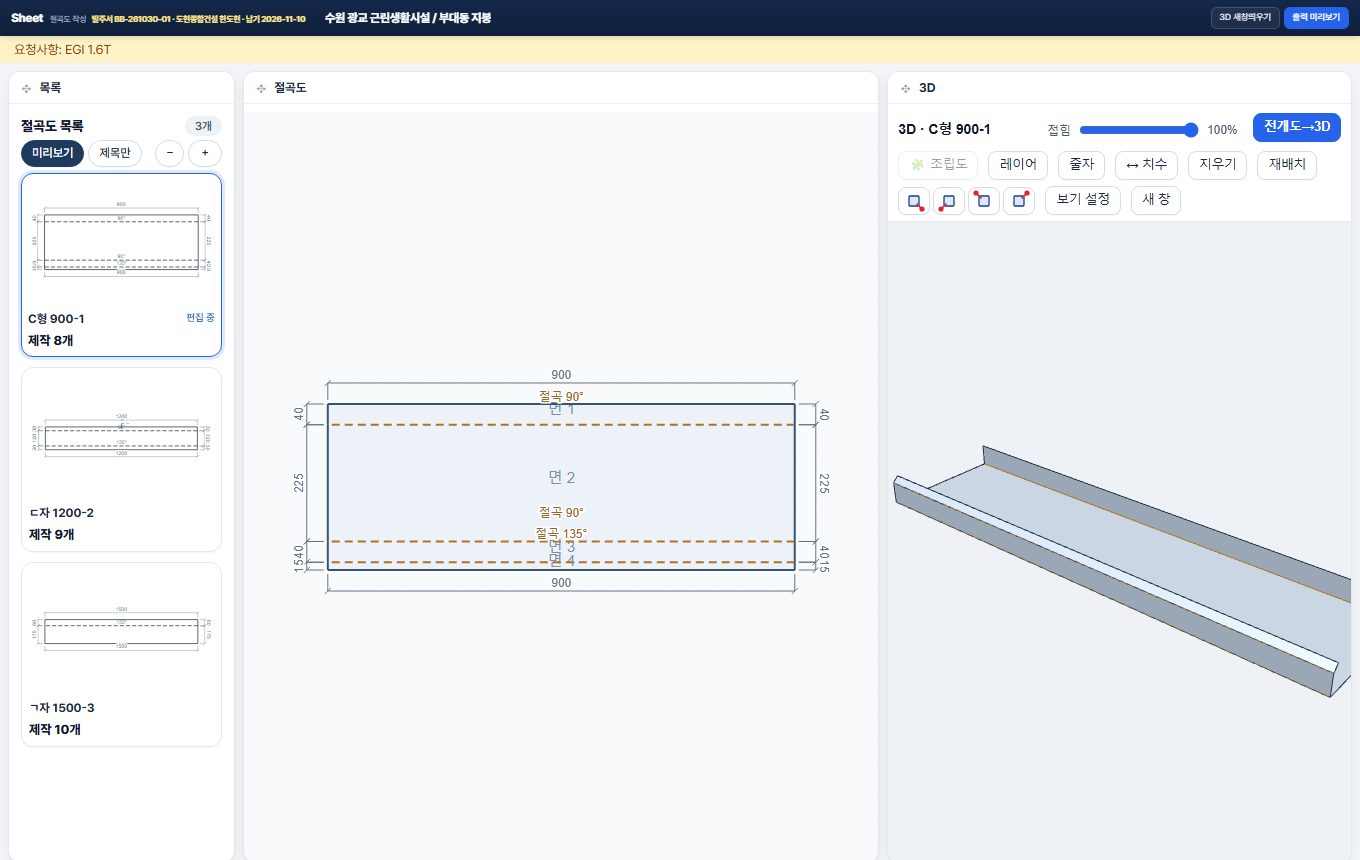Click the bottom-right corner view icon
Screen dimensions: 1360x860
point(914,201)
